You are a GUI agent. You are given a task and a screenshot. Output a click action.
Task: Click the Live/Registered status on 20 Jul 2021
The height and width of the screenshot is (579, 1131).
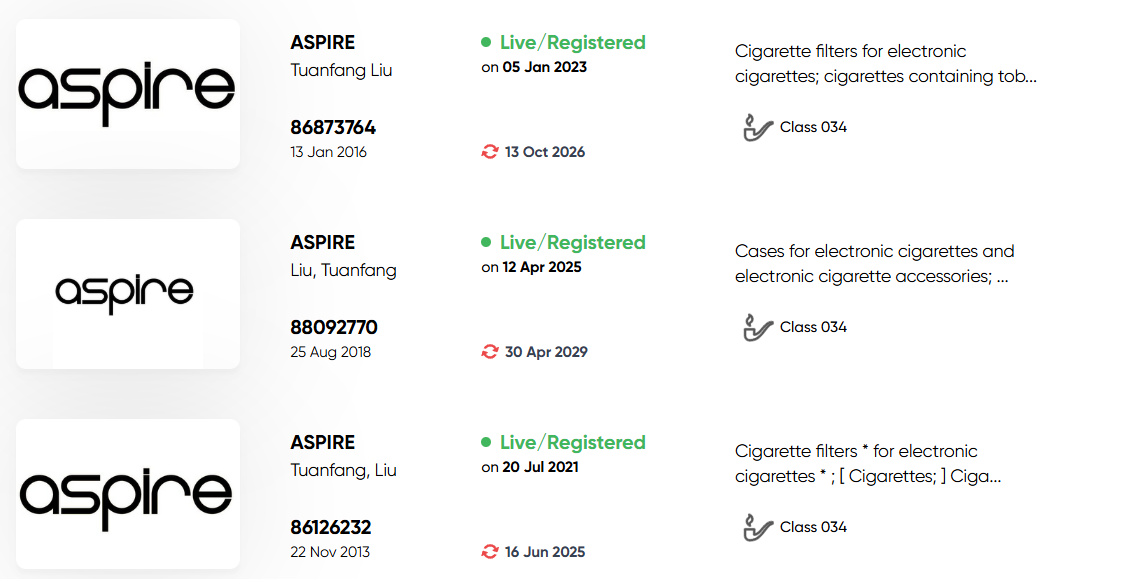[x=573, y=442]
